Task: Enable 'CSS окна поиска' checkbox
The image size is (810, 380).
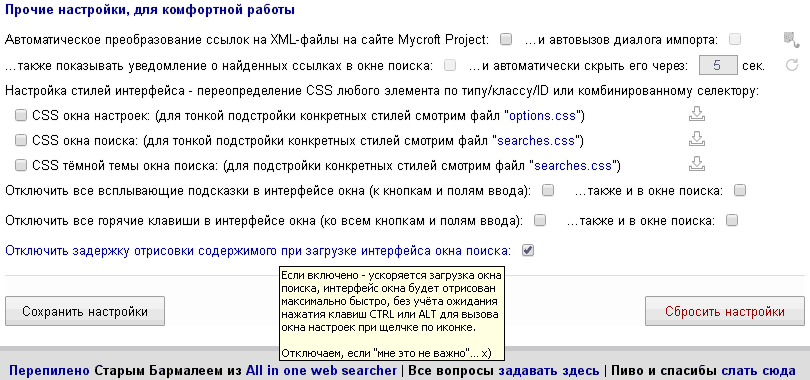Action: (x=21, y=139)
